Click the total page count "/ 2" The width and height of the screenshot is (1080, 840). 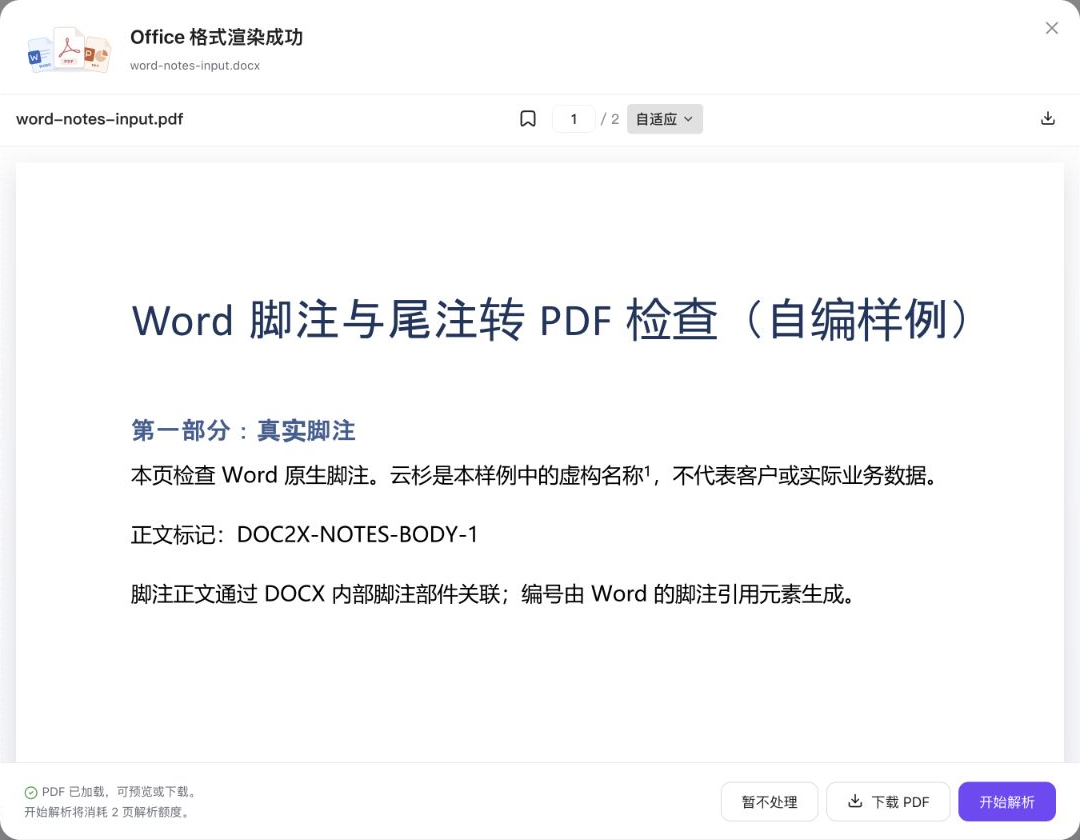click(610, 119)
